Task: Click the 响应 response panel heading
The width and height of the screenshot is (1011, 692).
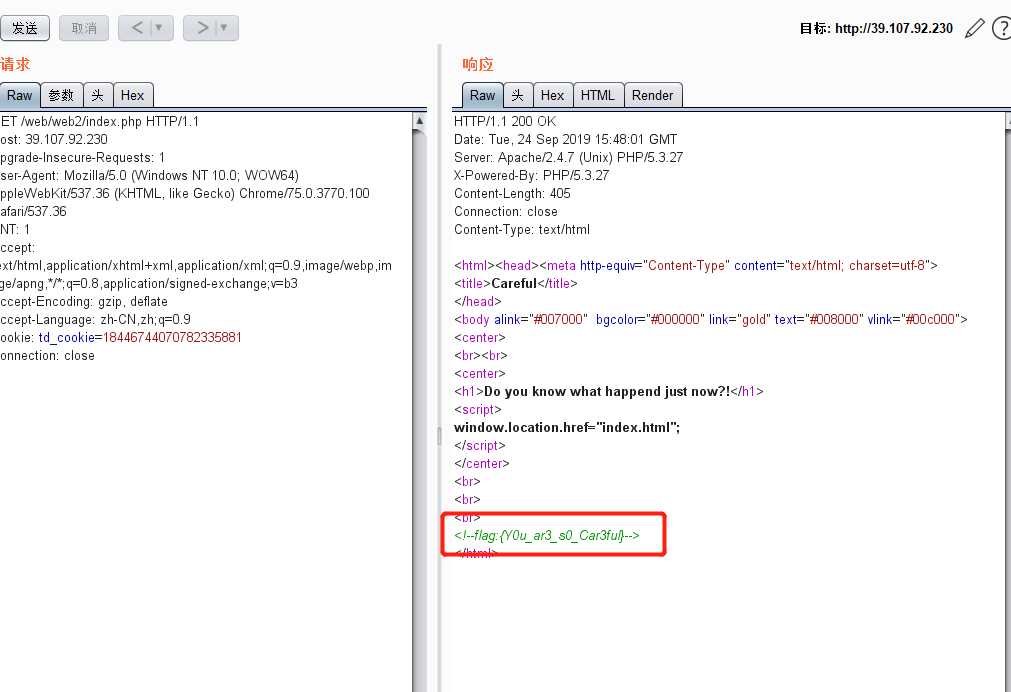Action: point(478,64)
